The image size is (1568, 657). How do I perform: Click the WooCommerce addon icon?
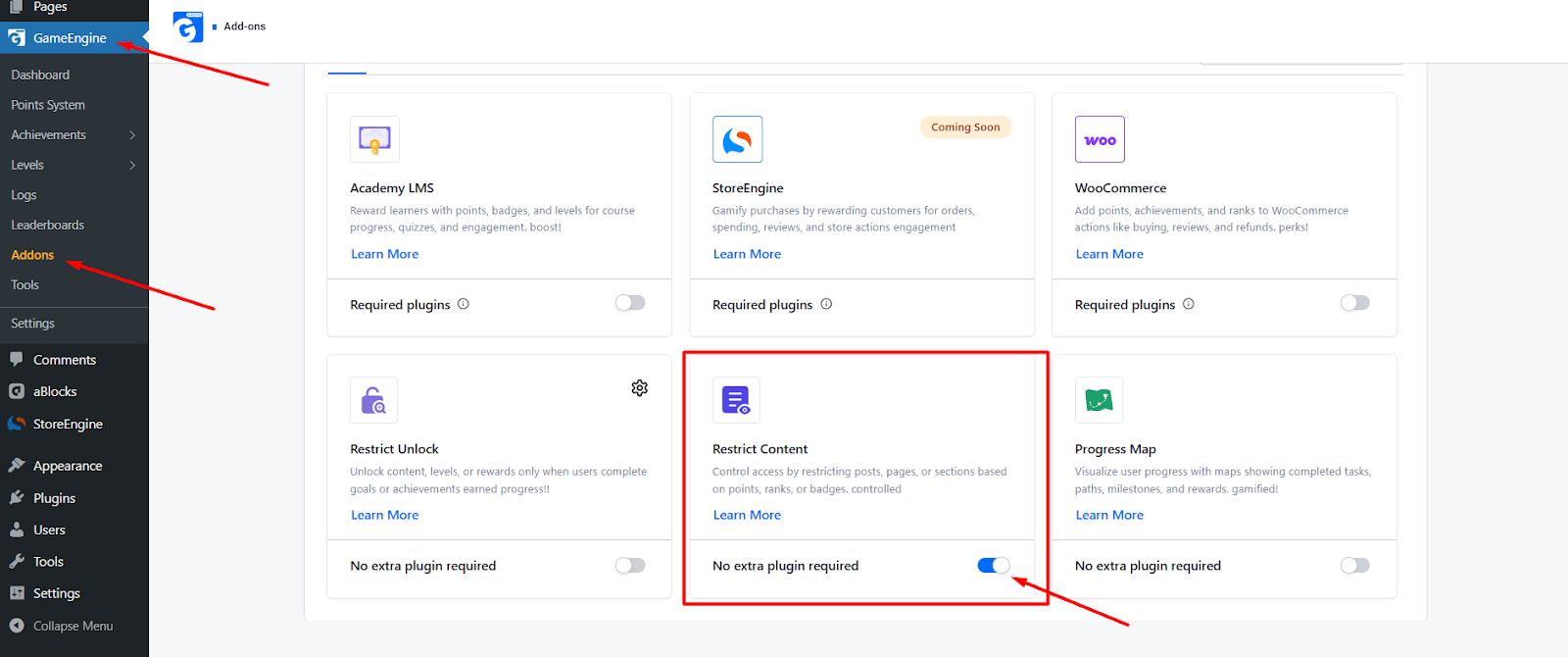coord(1100,139)
